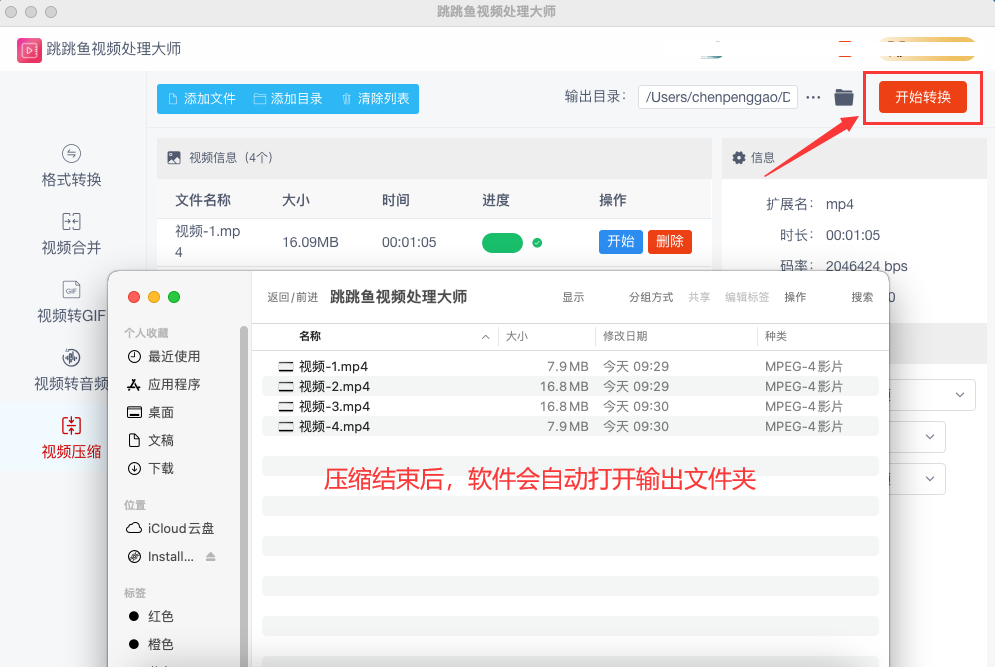Screen dimensions: 995x667
Task: Click the 视频信息 picture icon
Action: coord(174,157)
